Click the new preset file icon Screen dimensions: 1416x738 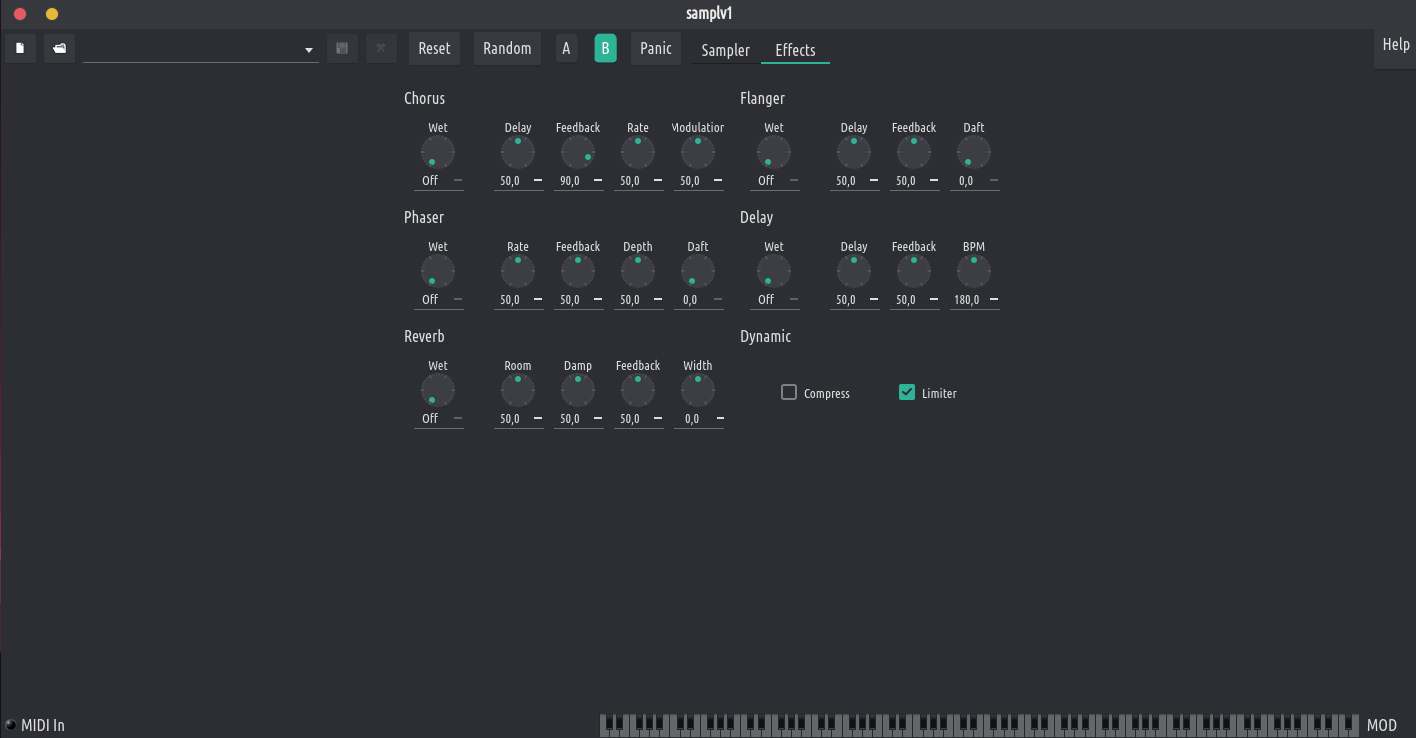pyautogui.click(x=20, y=48)
